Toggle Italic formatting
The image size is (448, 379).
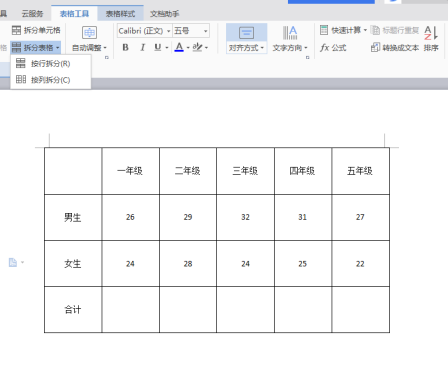tap(142, 48)
